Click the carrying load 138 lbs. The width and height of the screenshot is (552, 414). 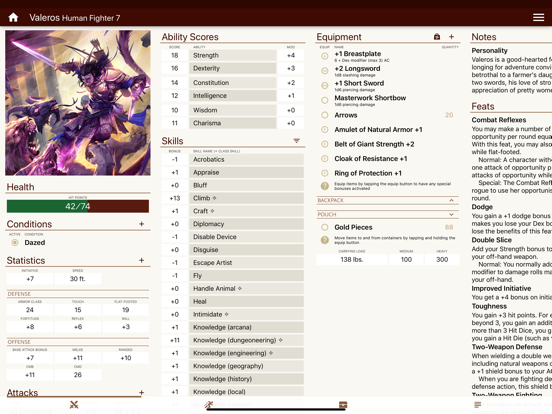click(352, 259)
